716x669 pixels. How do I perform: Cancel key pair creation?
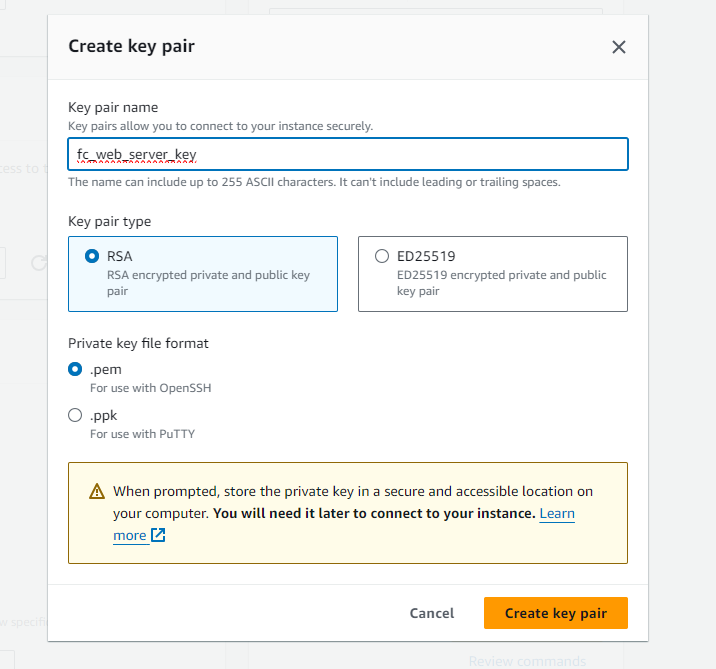point(432,613)
